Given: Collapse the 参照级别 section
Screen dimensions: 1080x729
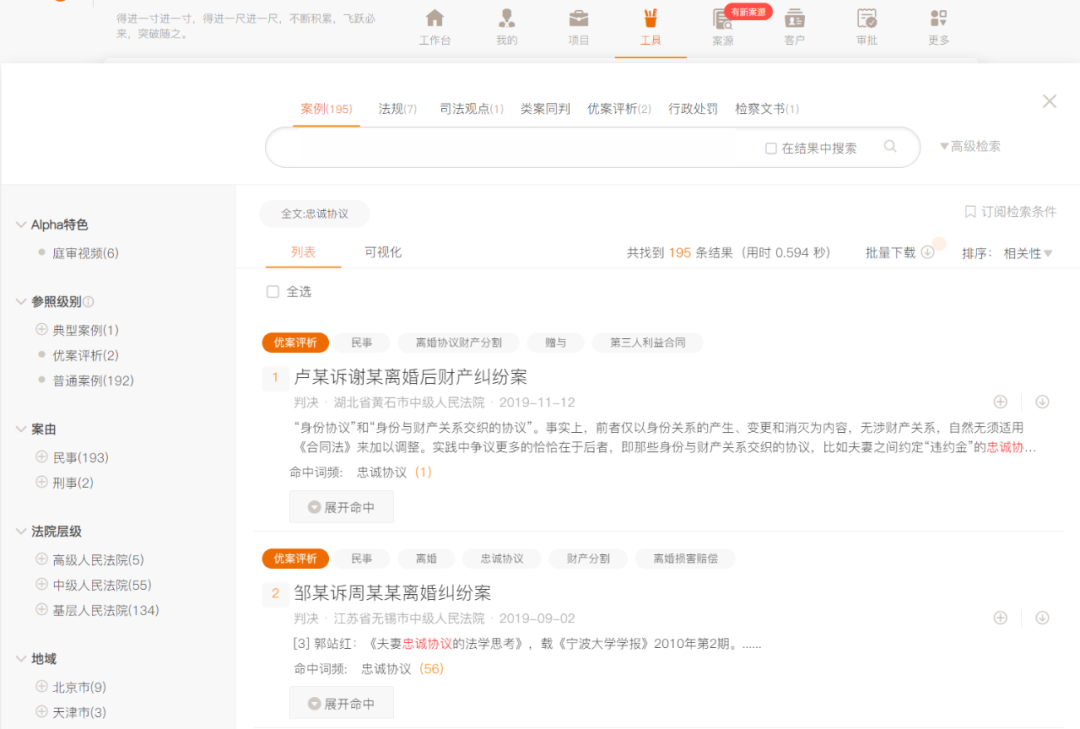Looking at the screenshot, I should (x=21, y=301).
